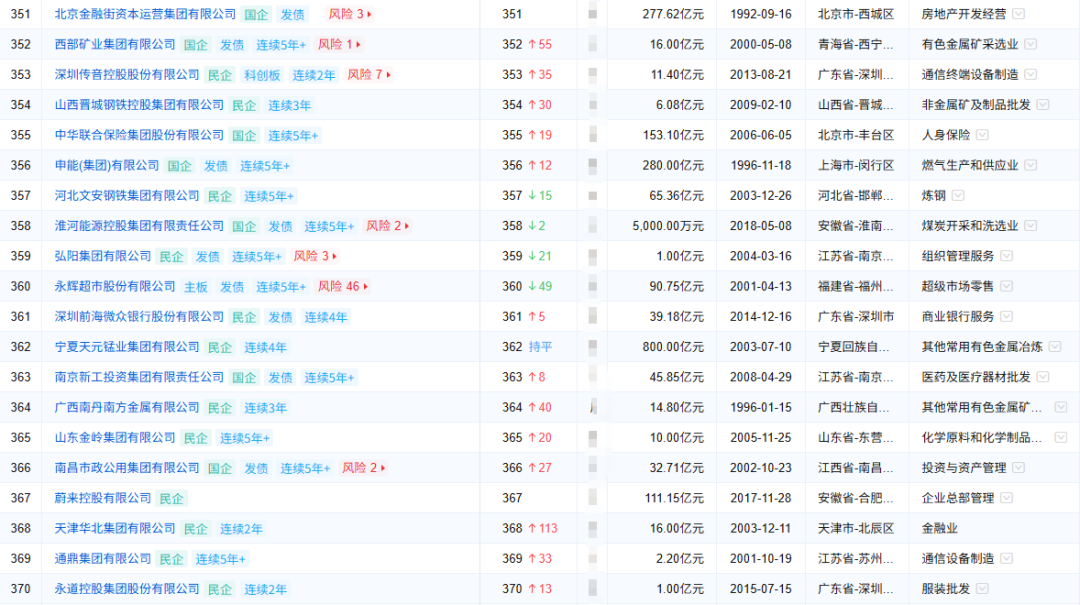This screenshot has width=1080, height=605.
Task: Click the 发债 tag on 南京新工投资集团
Action: (280, 378)
